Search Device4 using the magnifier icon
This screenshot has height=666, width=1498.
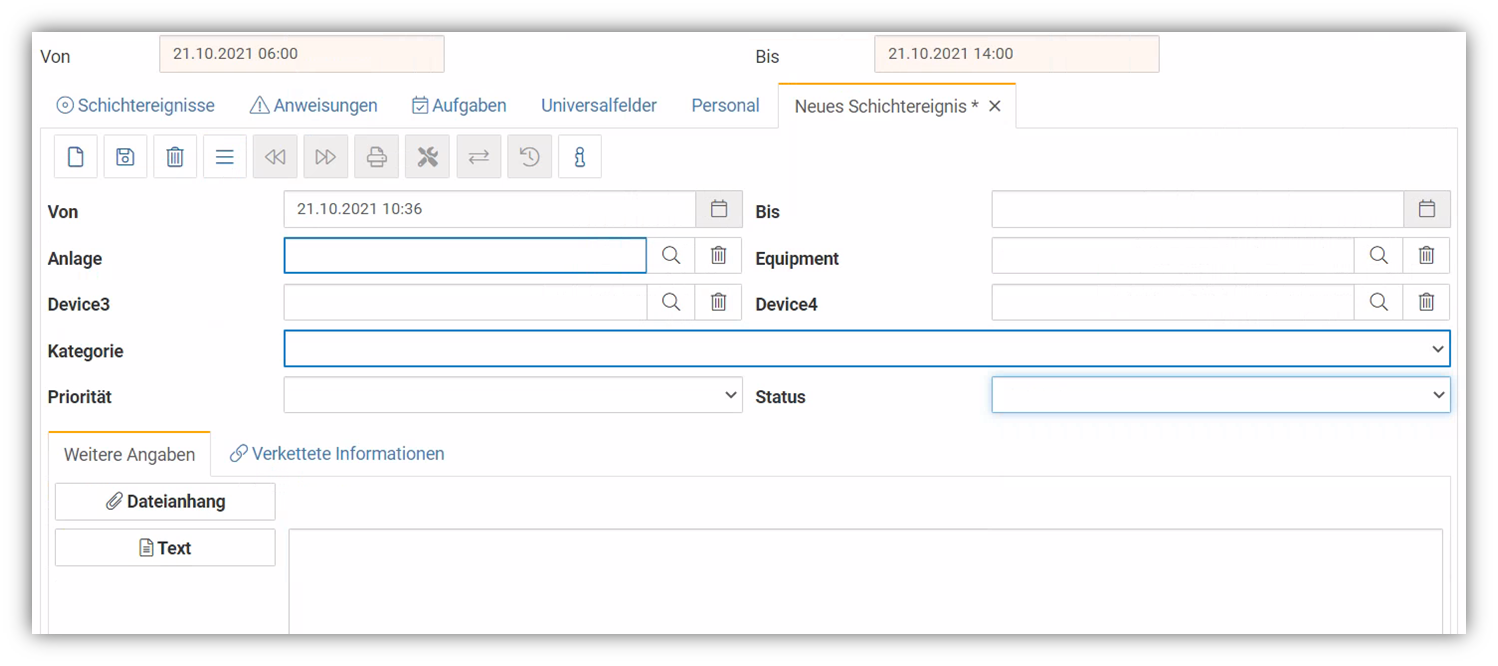[1379, 302]
